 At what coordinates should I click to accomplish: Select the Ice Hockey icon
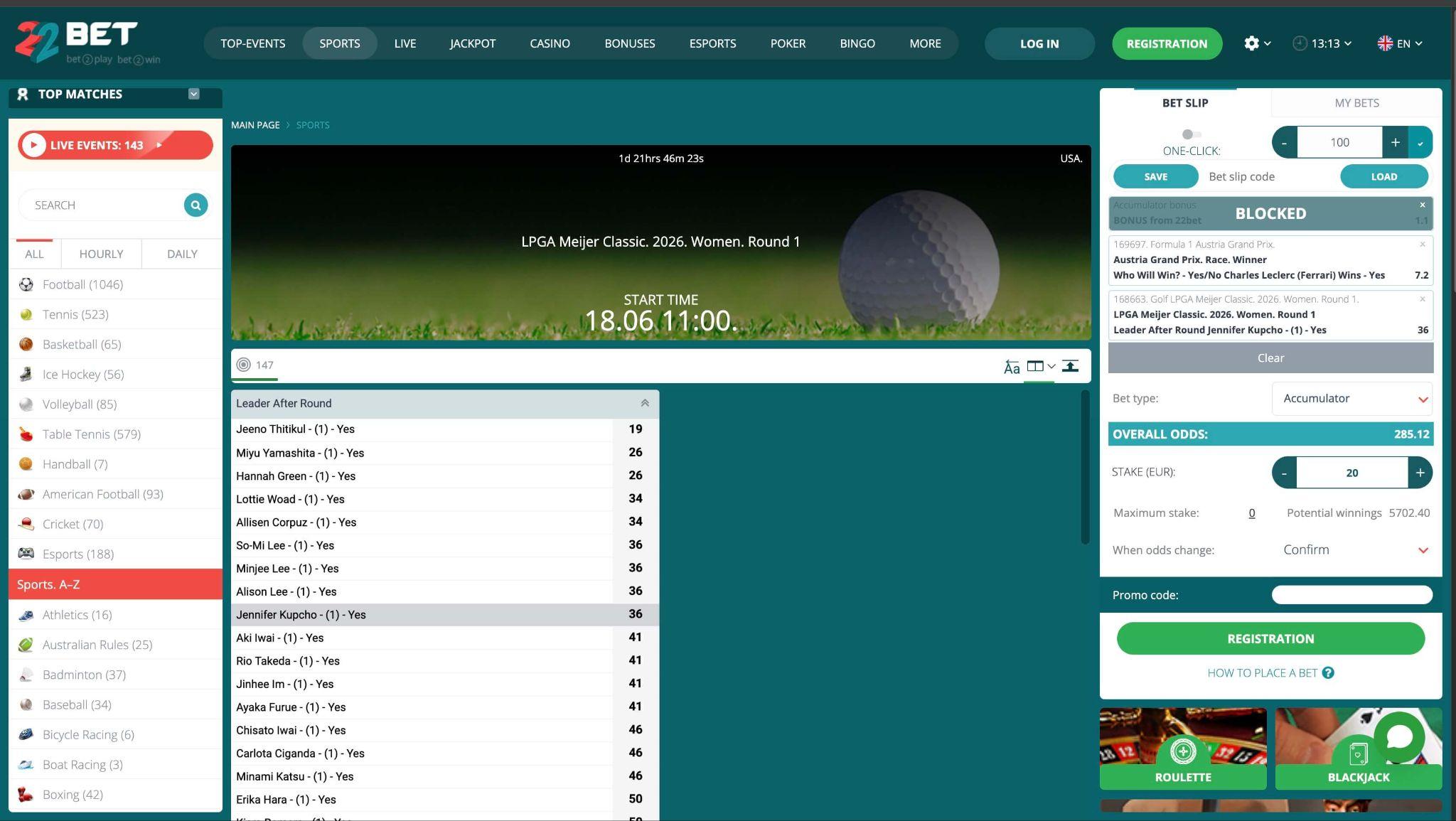click(26, 374)
